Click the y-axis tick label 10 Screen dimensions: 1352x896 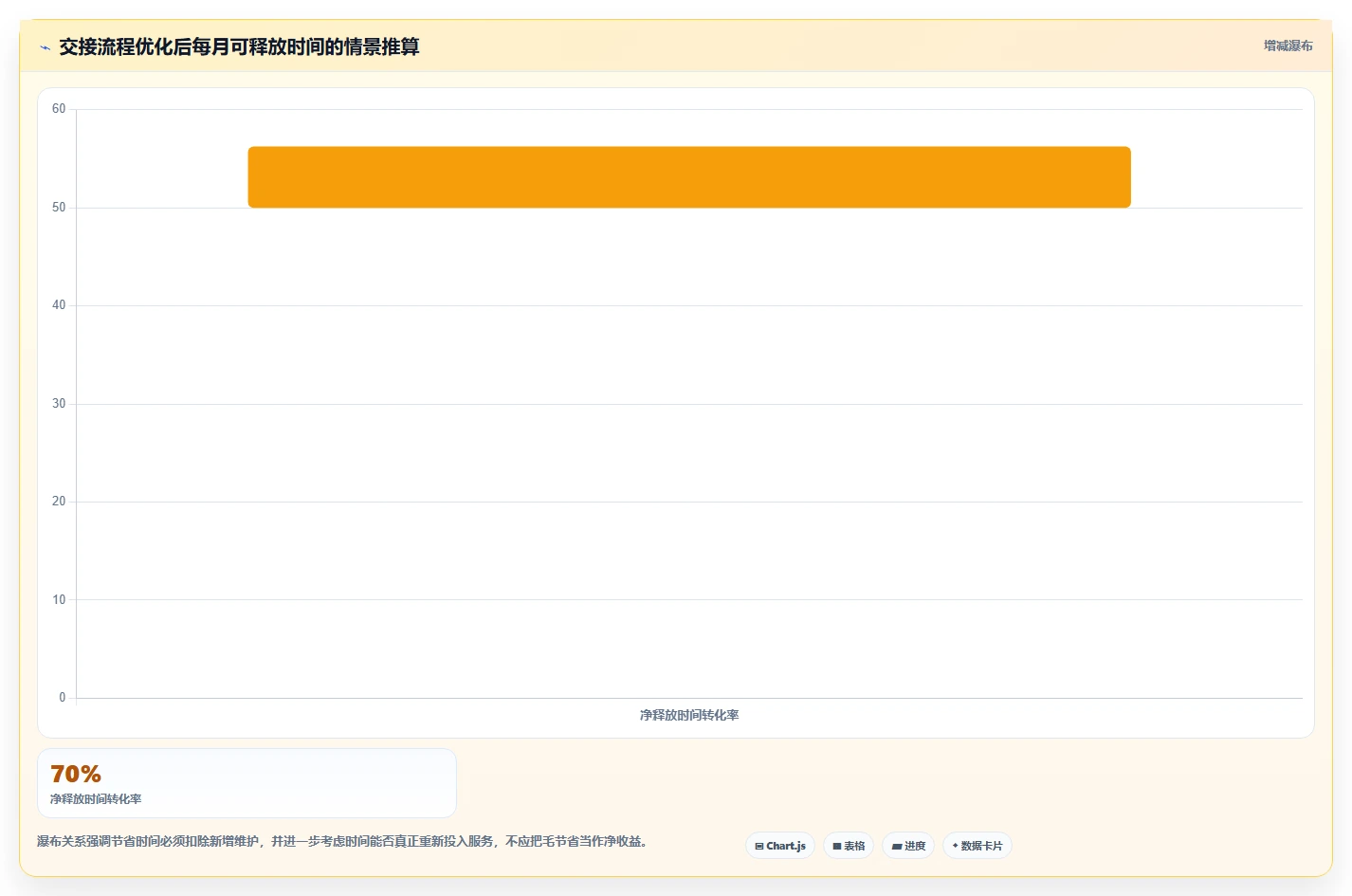[x=59, y=600]
